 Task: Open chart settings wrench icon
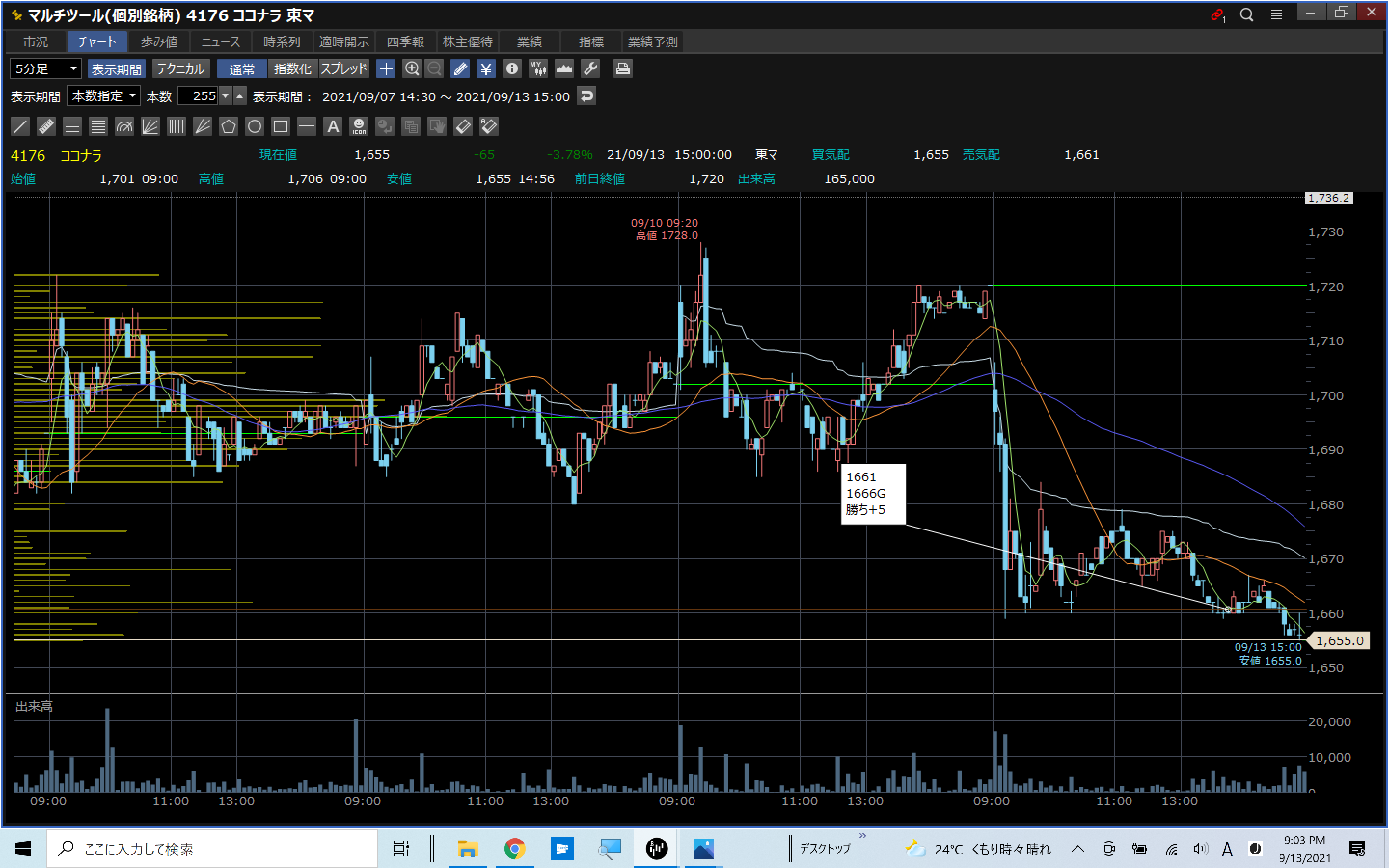coord(590,69)
